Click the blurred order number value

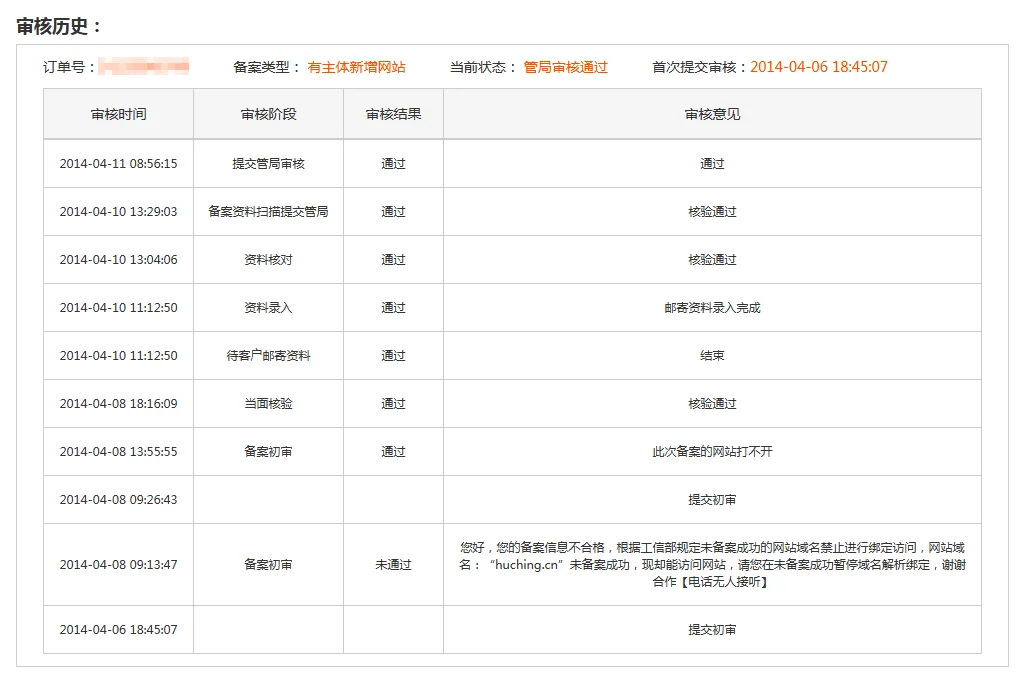(x=144, y=67)
